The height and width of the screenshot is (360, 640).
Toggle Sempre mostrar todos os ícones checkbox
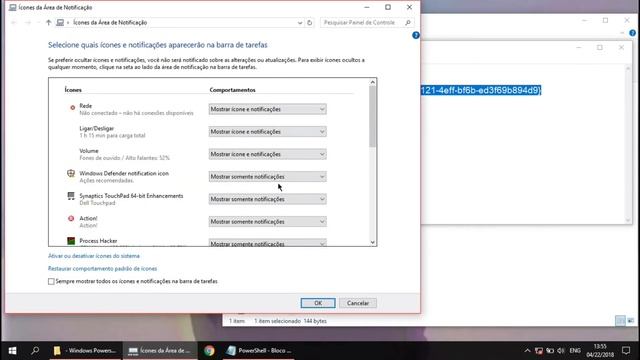click(51, 281)
